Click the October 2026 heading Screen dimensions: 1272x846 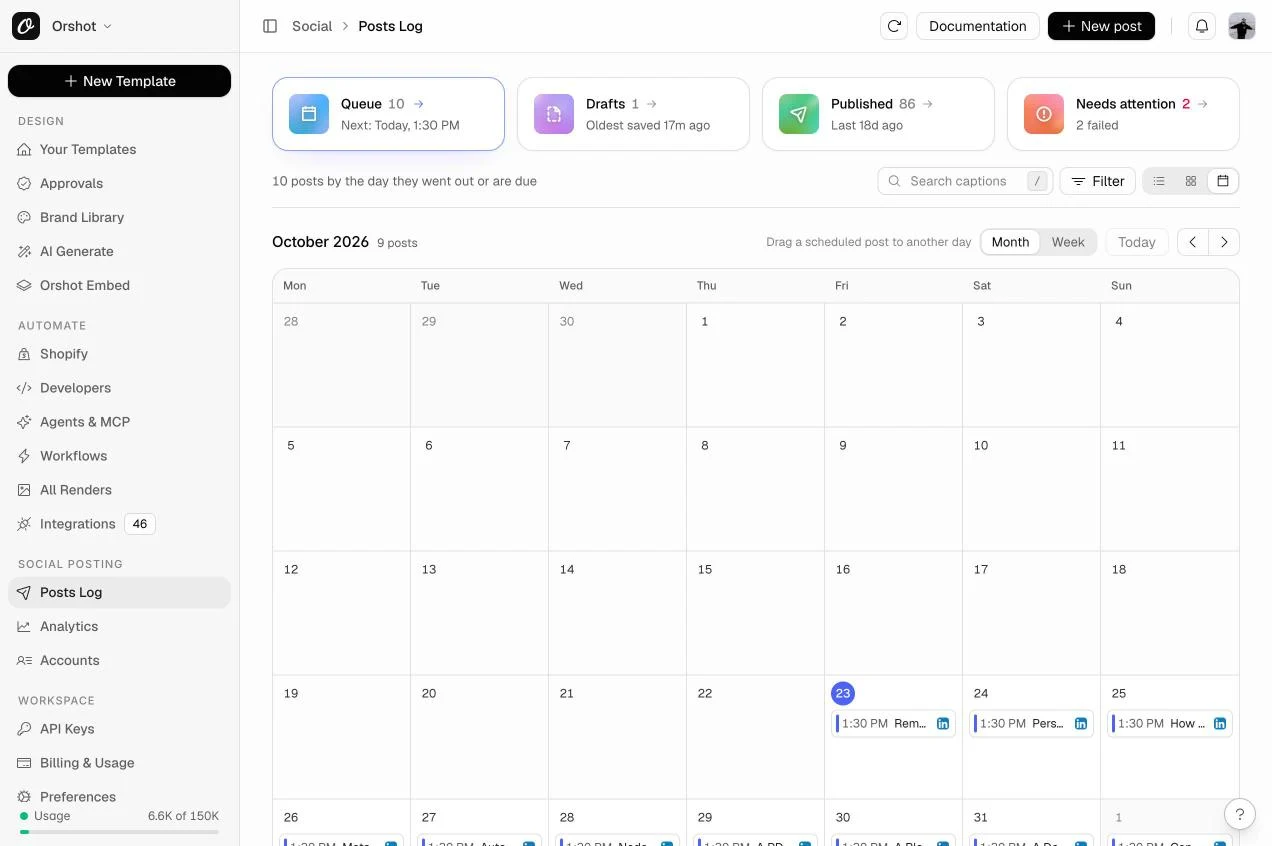tap(320, 242)
